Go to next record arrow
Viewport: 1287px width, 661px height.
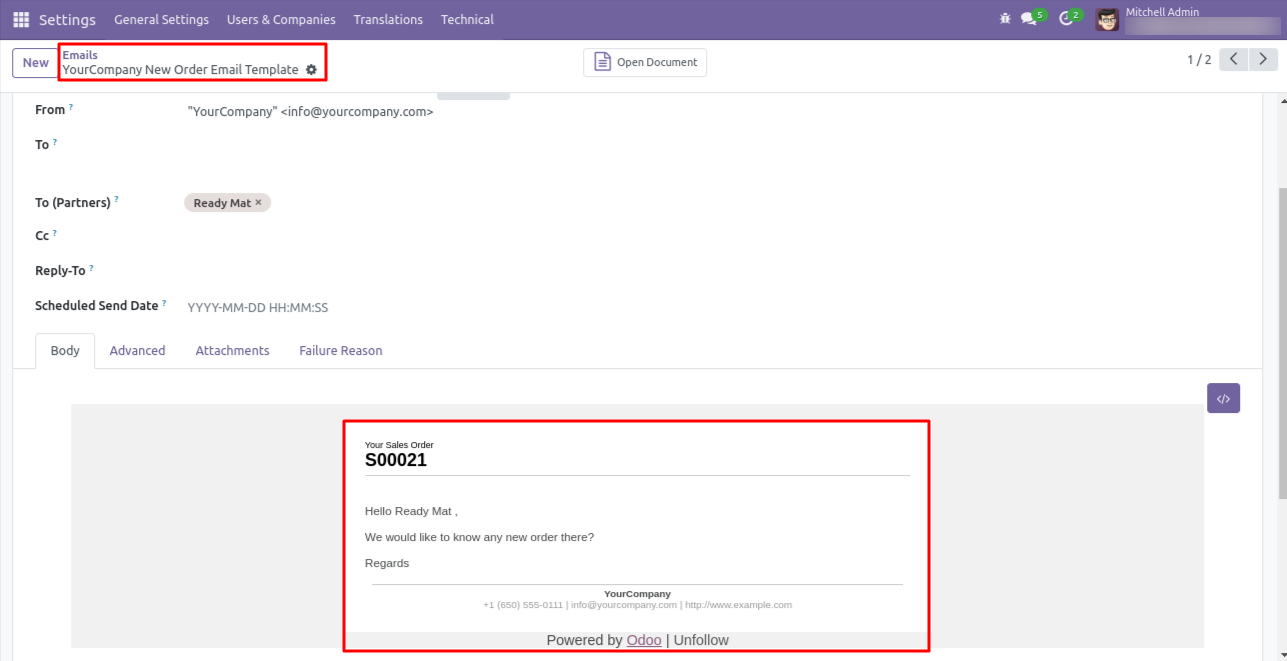coord(1264,60)
